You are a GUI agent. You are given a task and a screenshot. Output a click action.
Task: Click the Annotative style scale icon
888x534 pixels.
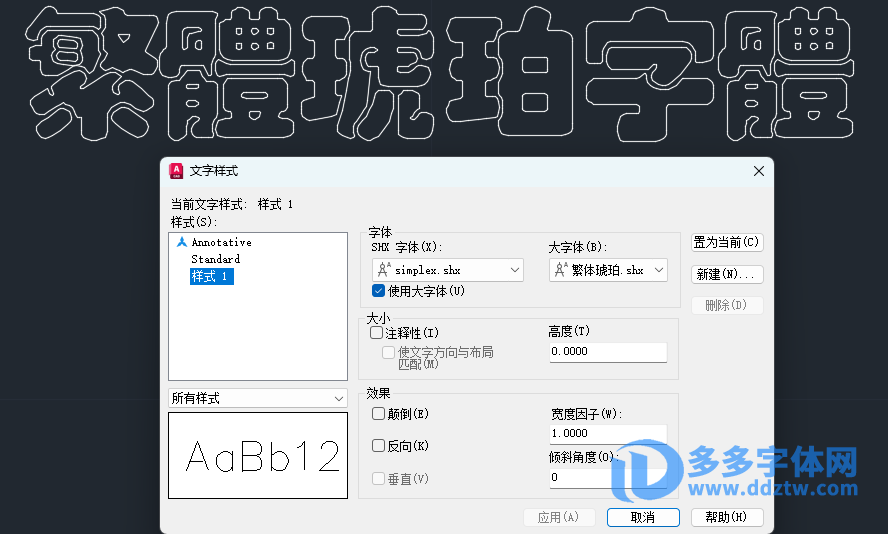point(181,242)
